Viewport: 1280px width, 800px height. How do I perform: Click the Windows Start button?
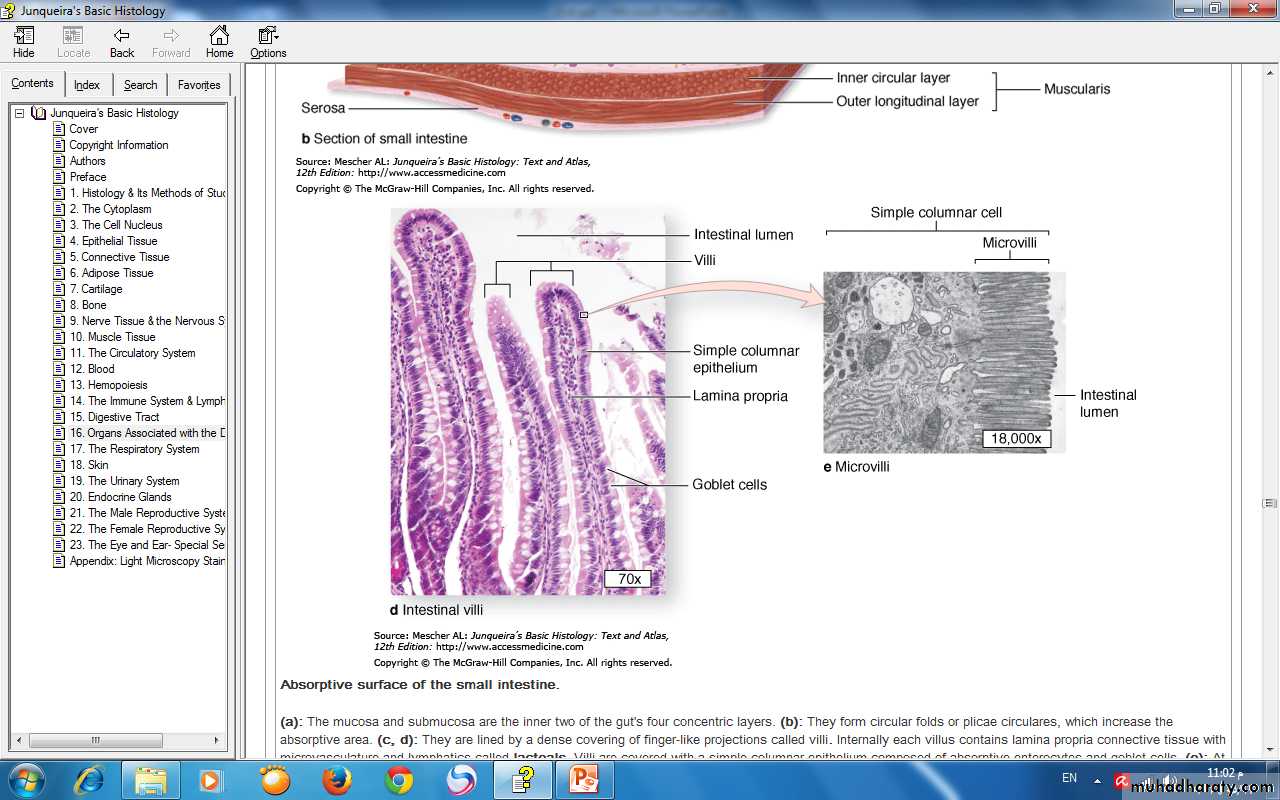(x=26, y=780)
